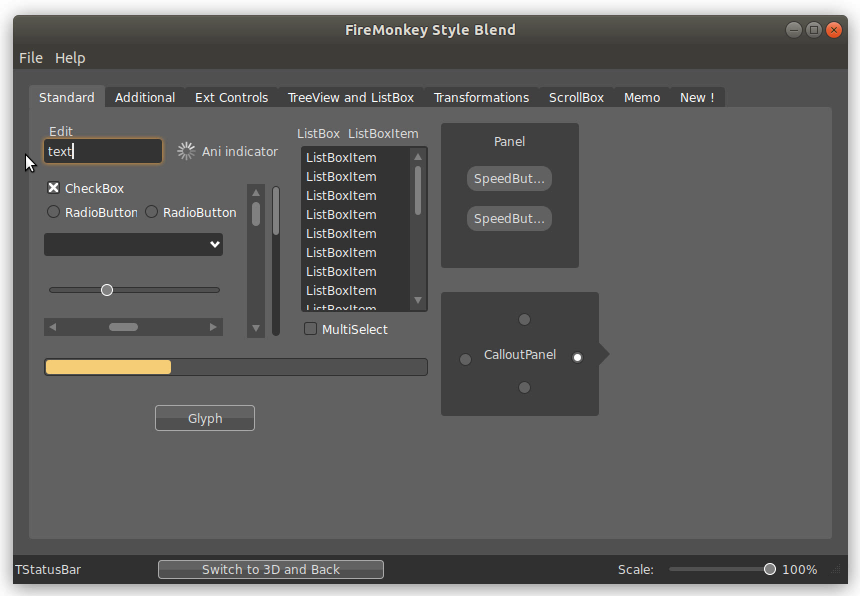The height and width of the screenshot is (596, 860).
Task: Click the Edit text field containing text
Action: pyautogui.click(x=103, y=151)
